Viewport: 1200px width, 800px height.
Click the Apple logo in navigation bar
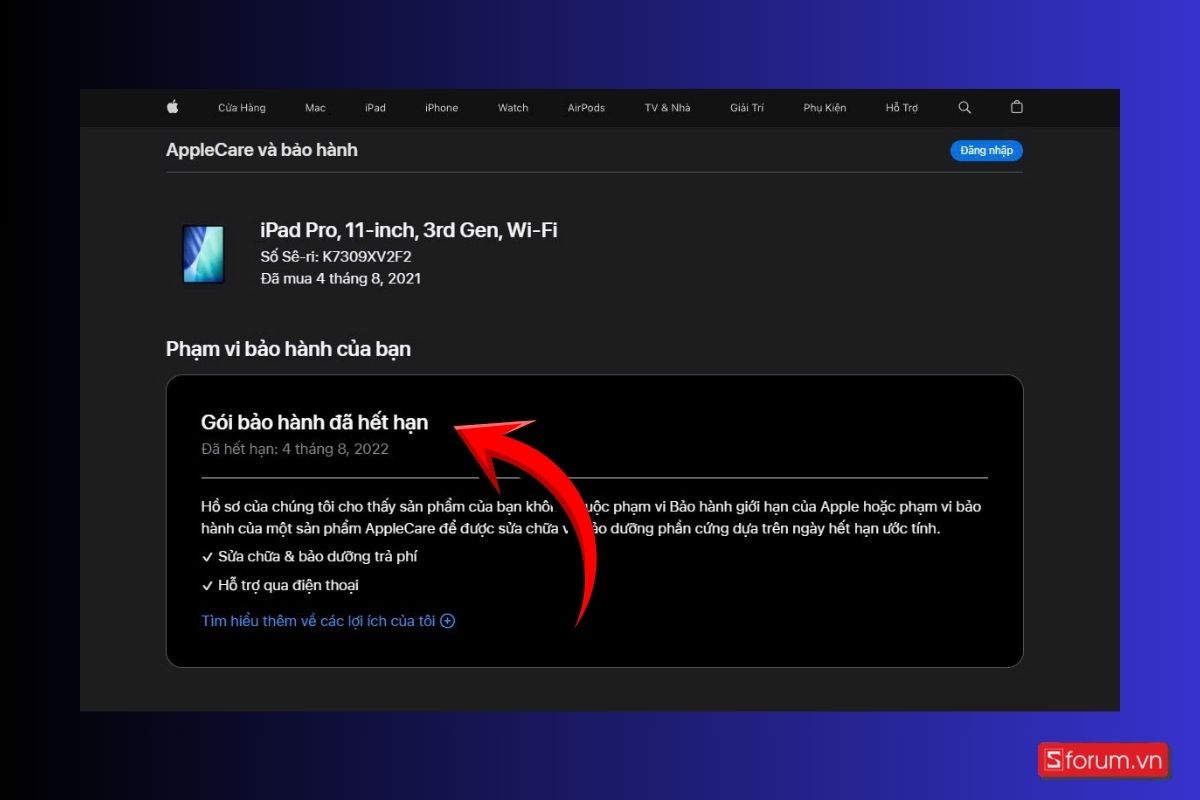coord(172,107)
